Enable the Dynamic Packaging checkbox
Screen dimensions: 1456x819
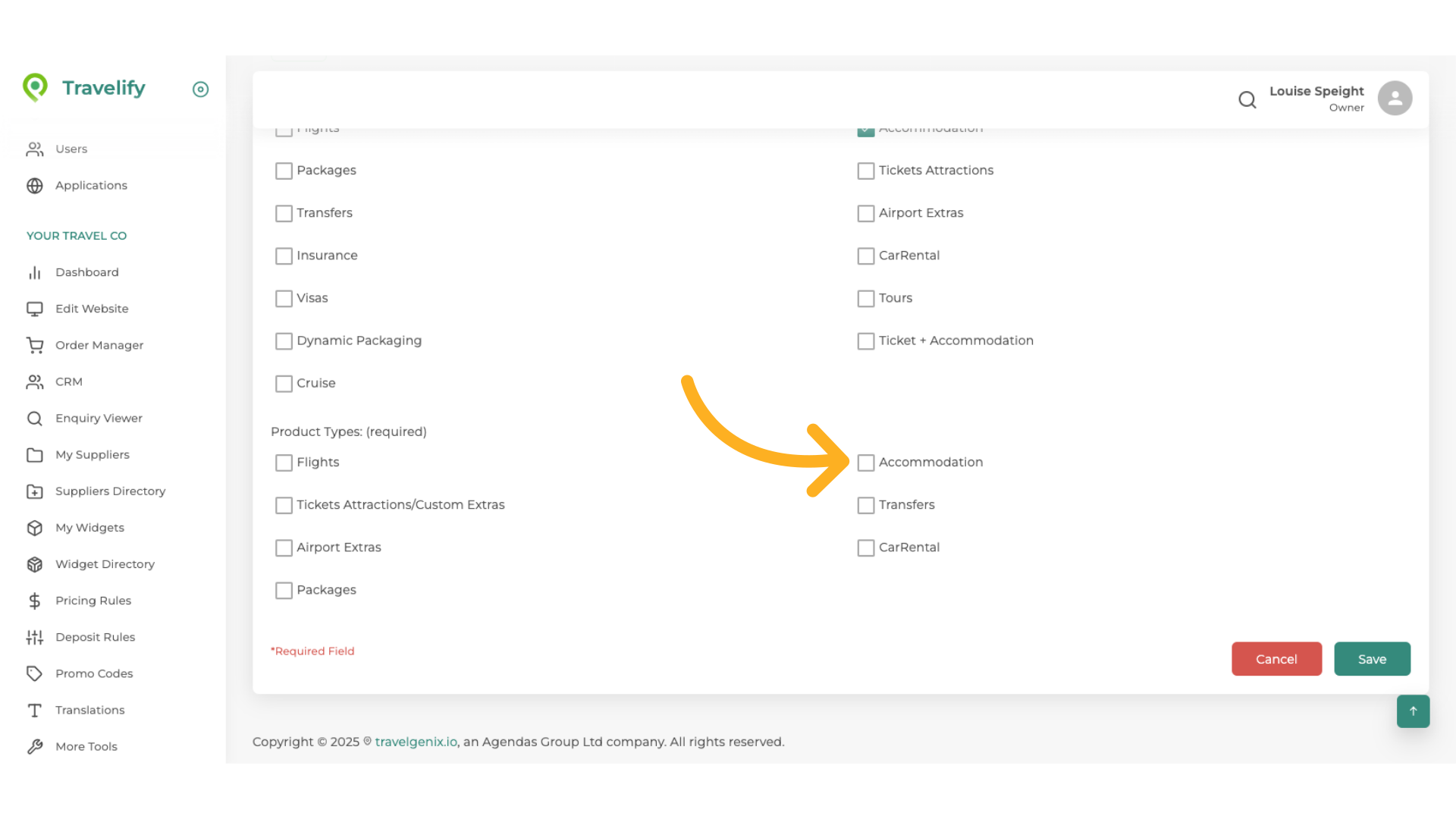(284, 341)
